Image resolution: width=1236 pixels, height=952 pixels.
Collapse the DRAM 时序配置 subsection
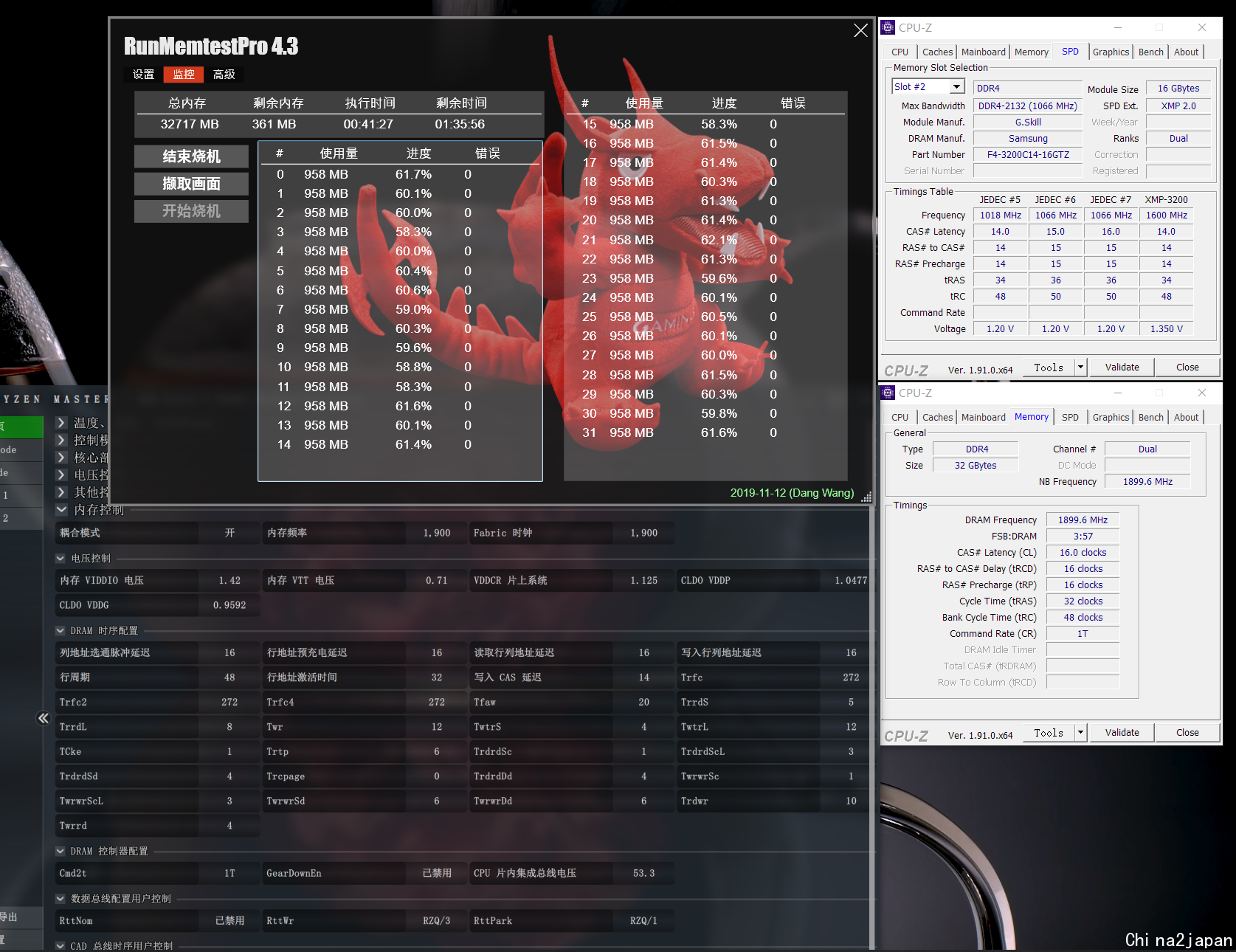point(61,631)
